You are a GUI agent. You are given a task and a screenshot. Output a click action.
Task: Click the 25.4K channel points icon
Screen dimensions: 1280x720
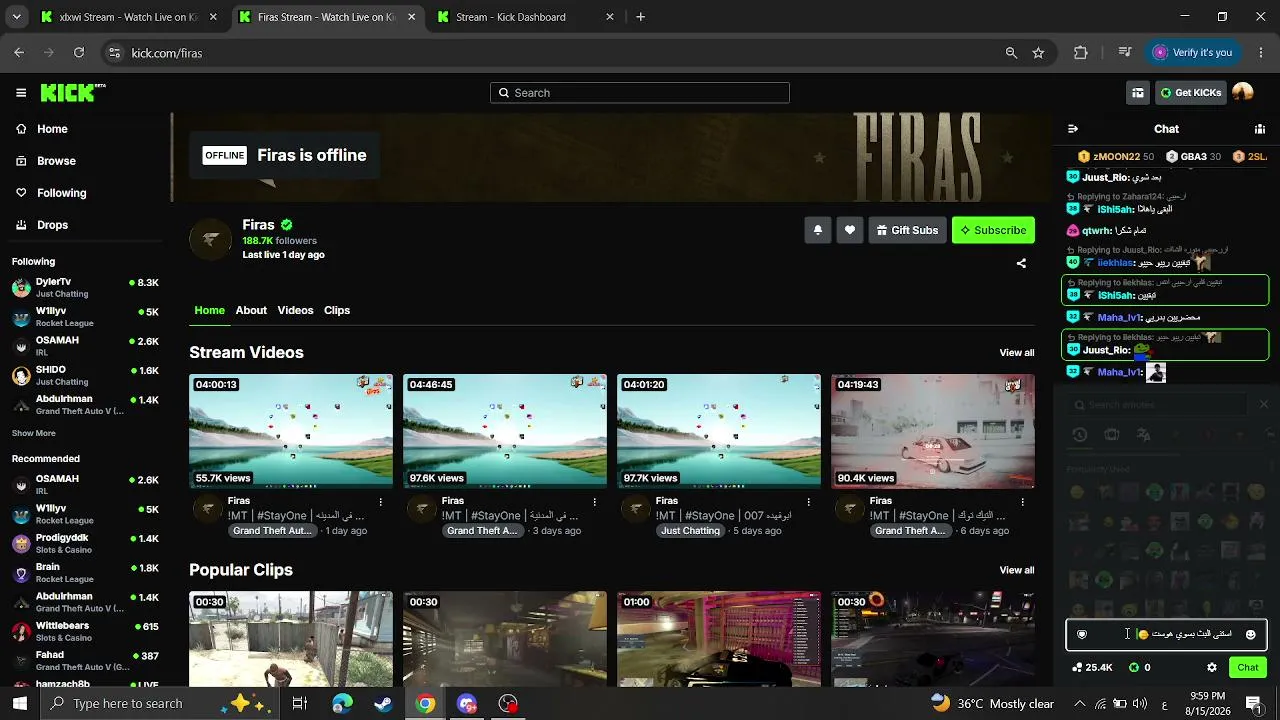point(1077,667)
